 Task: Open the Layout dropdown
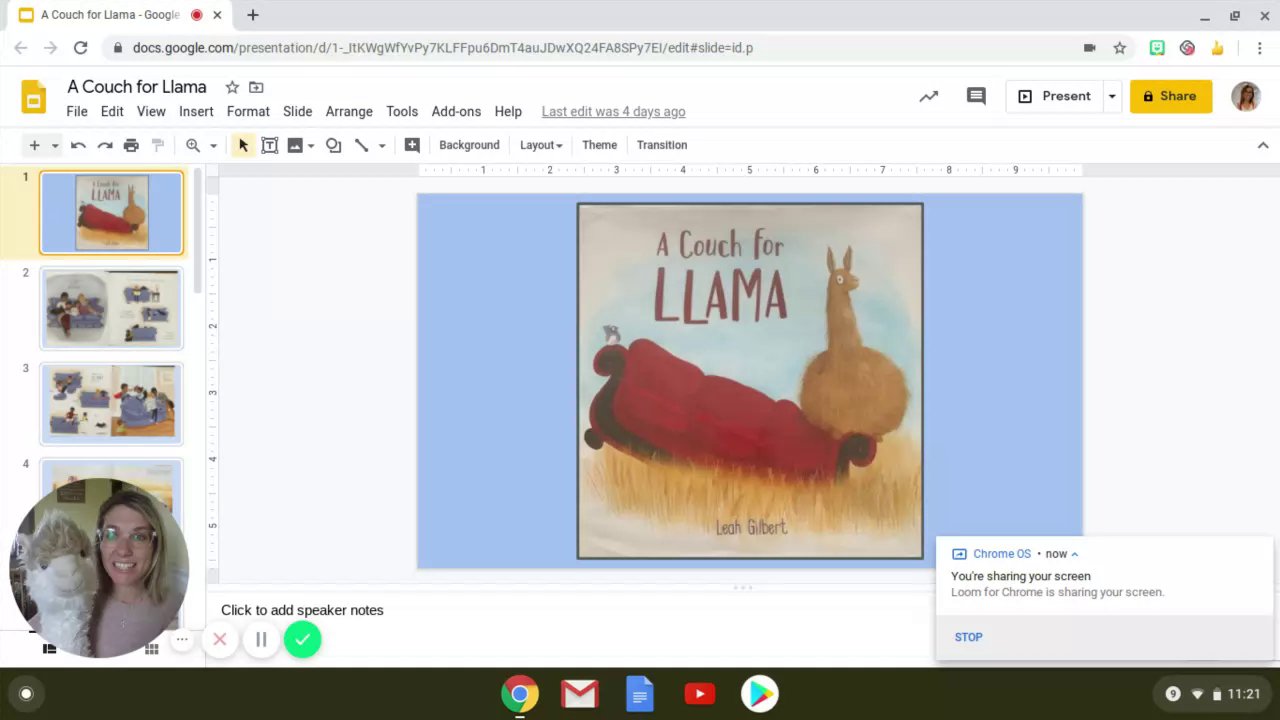(541, 145)
